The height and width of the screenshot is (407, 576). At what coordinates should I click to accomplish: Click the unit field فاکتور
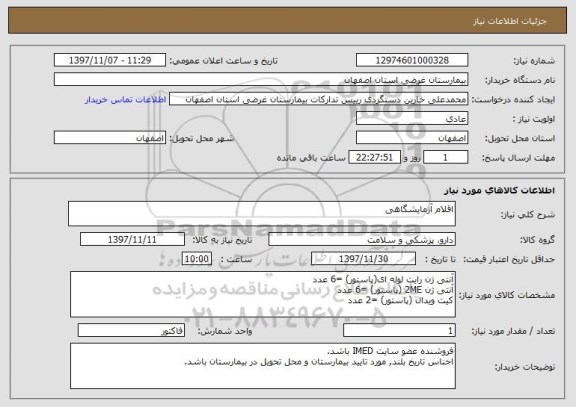click(131, 331)
